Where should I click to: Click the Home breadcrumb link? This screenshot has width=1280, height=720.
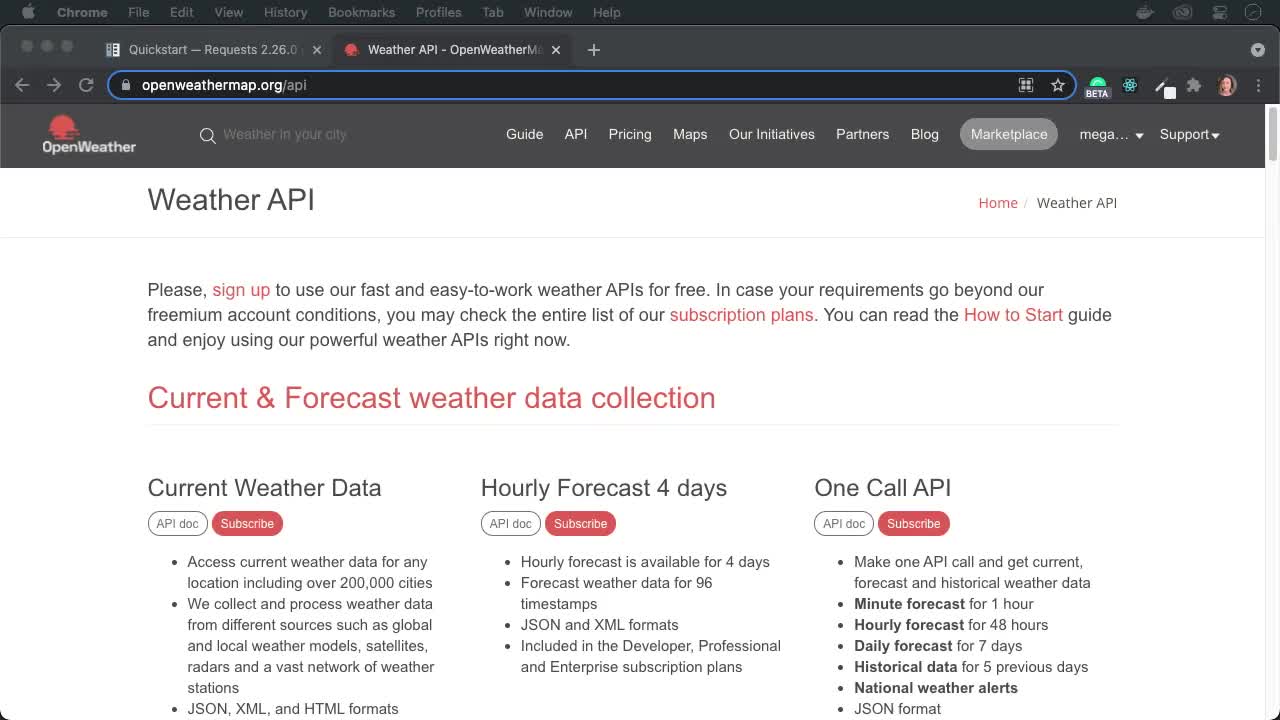998,202
